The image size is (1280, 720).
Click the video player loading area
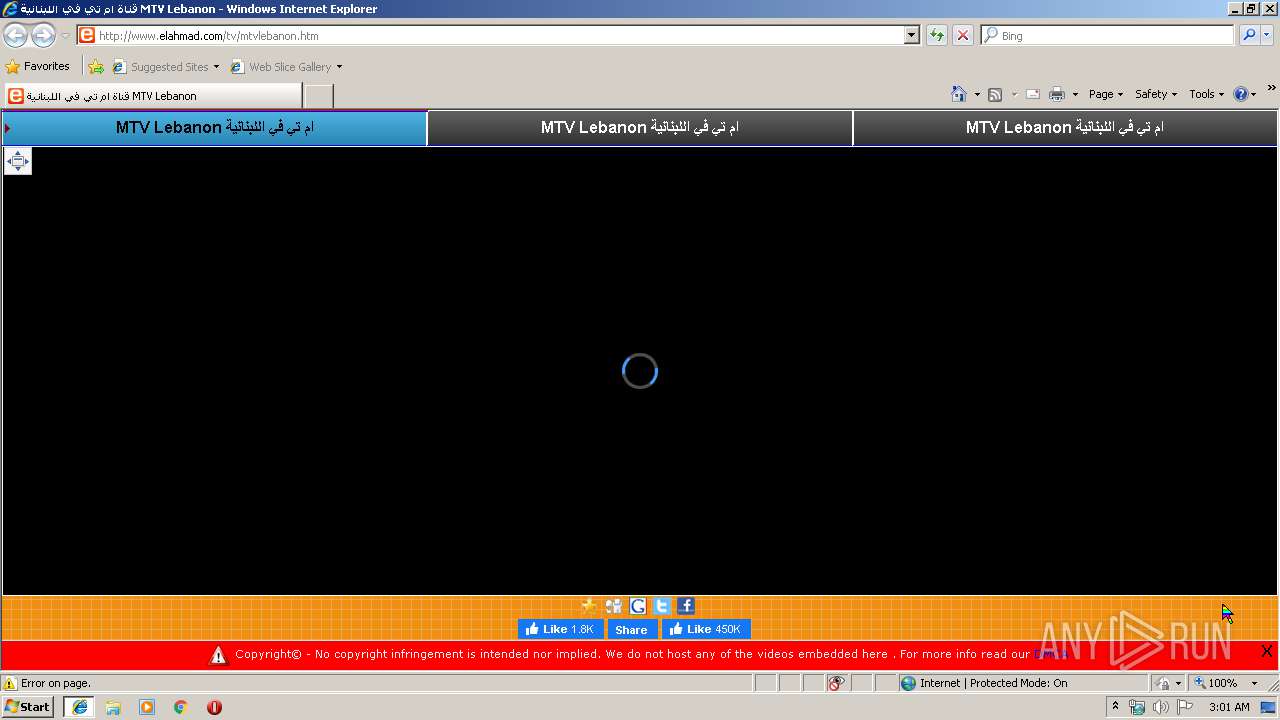pyautogui.click(x=640, y=371)
